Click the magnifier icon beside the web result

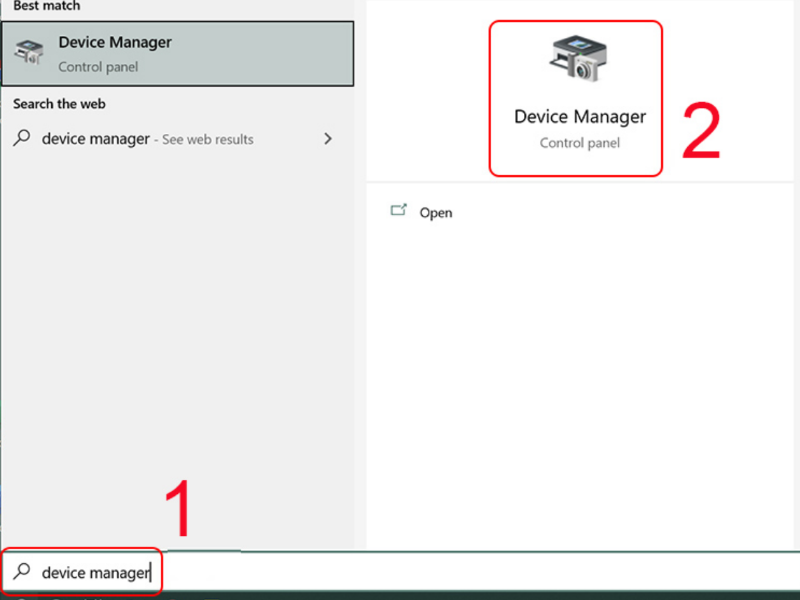tap(22, 139)
